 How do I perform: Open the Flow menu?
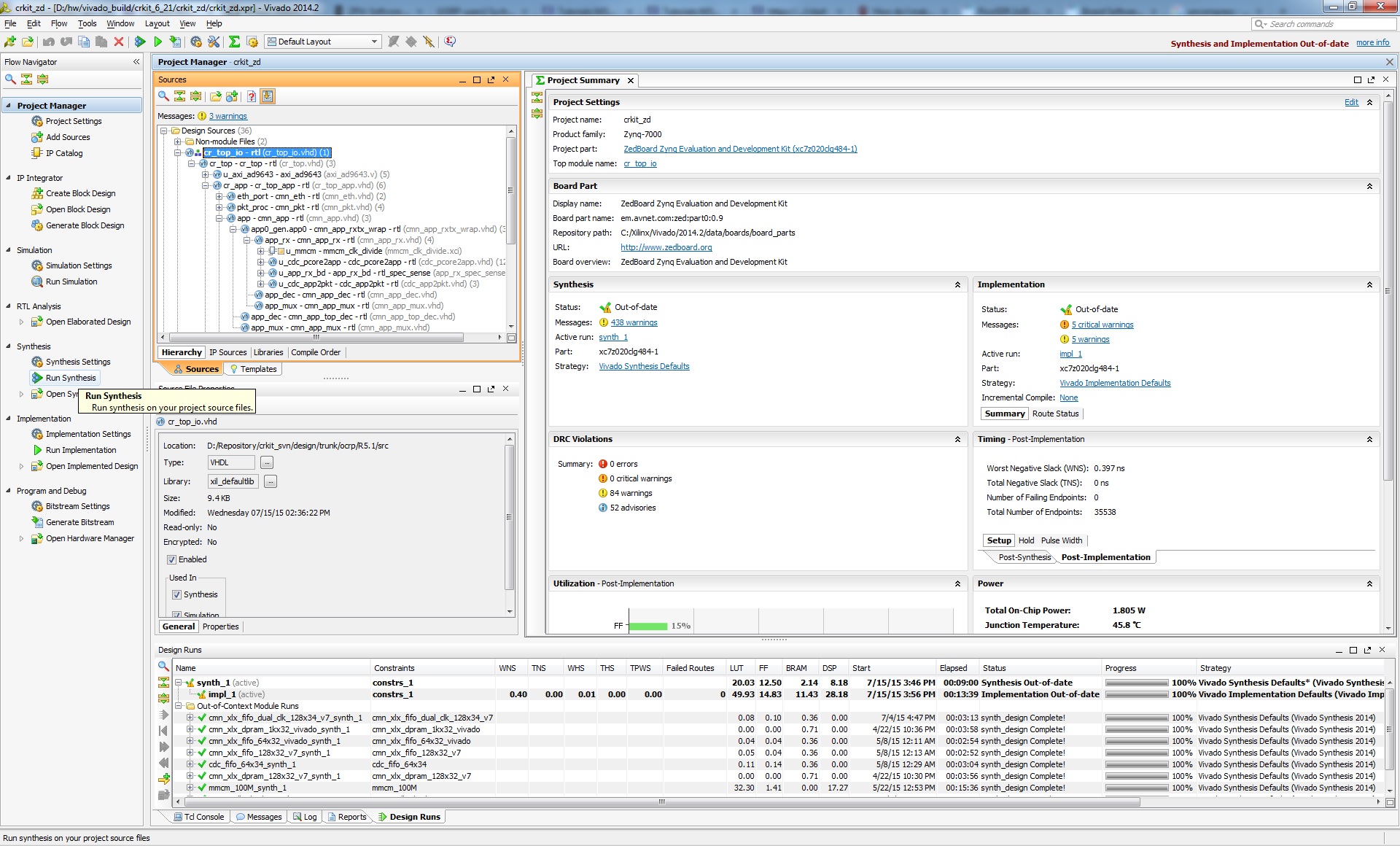pos(59,23)
